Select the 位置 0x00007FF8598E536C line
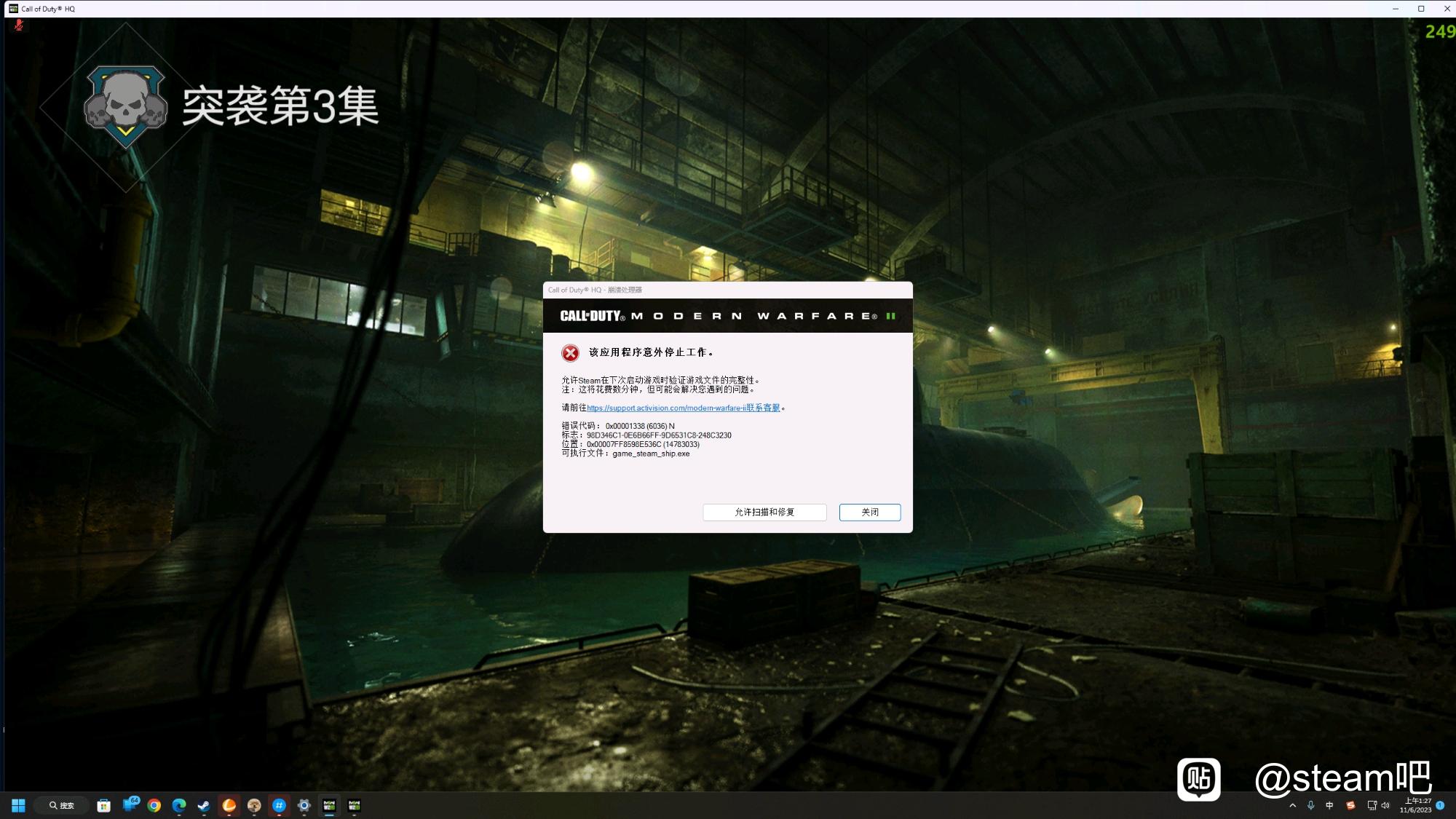The image size is (1456, 819). point(630,444)
